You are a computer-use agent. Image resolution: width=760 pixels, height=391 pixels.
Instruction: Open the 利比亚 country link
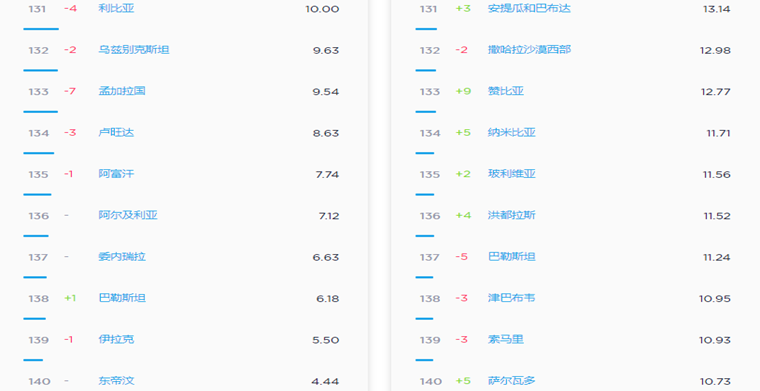tap(116, 8)
